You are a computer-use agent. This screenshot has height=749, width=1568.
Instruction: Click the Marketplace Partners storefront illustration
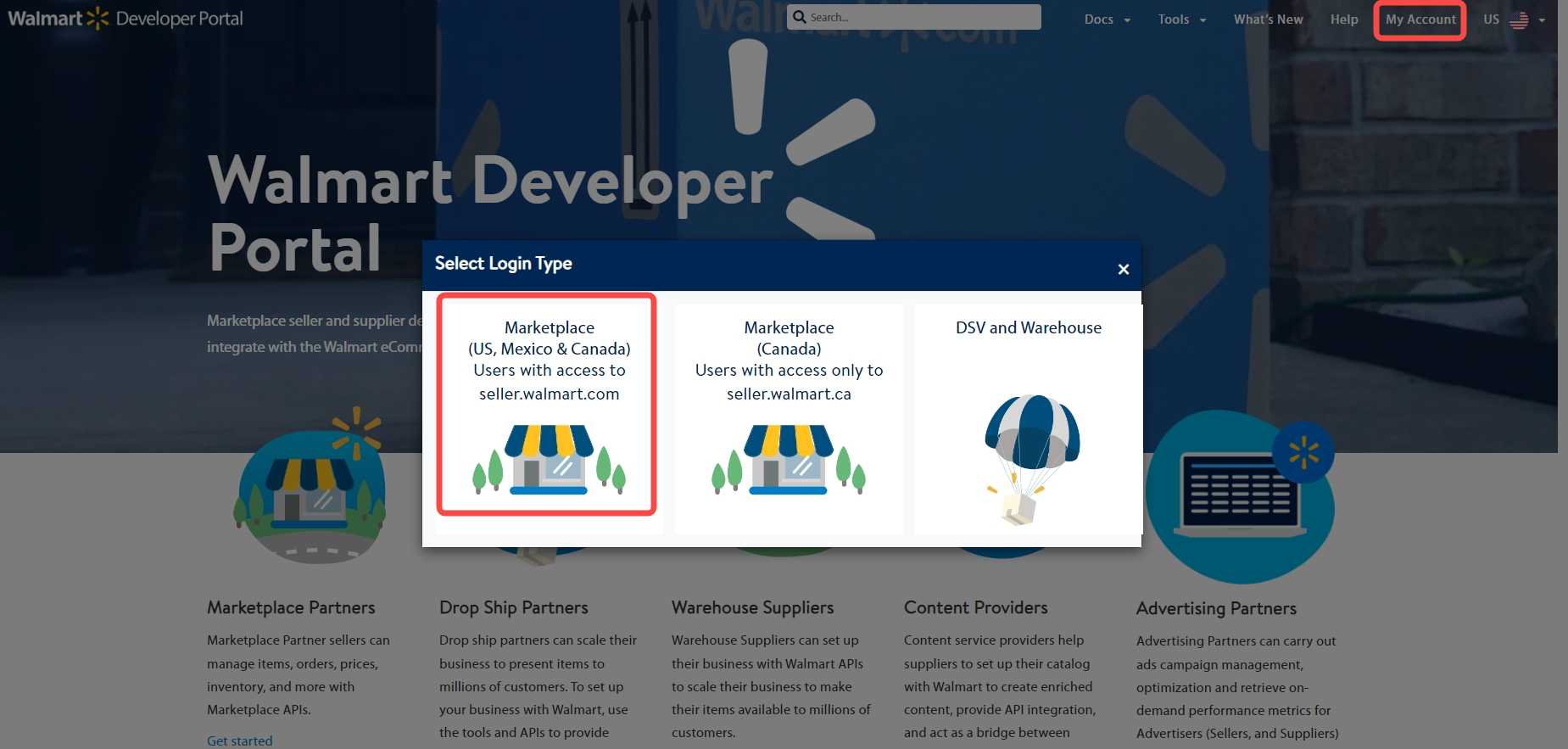point(310,485)
